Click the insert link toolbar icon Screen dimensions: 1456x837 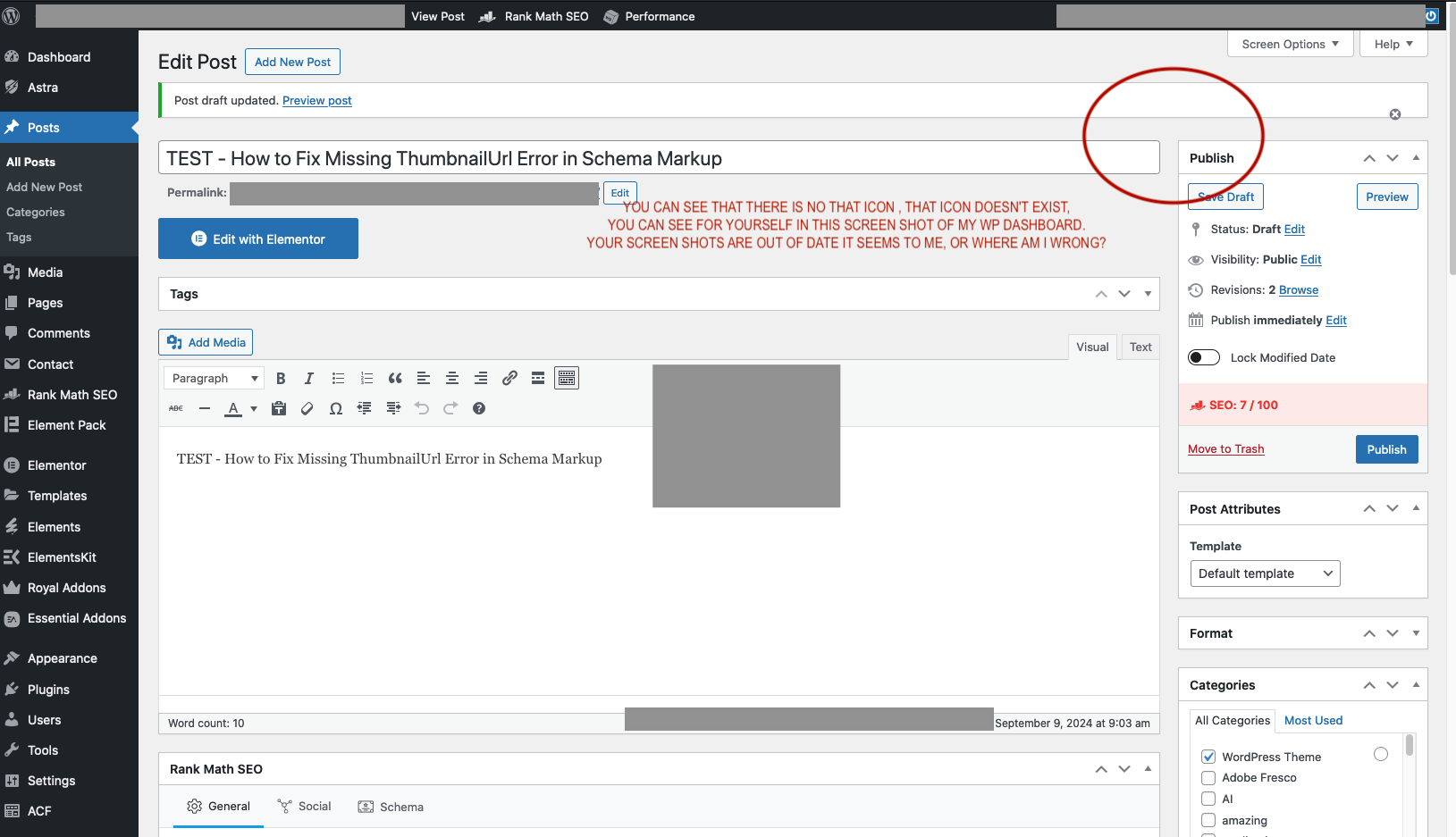509,379
